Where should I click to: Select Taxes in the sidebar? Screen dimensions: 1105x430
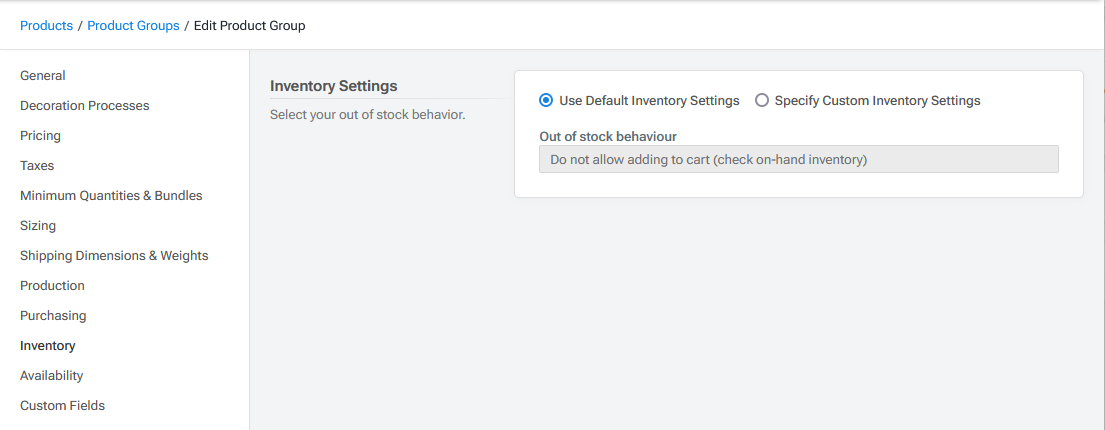(x=37, y=166)
